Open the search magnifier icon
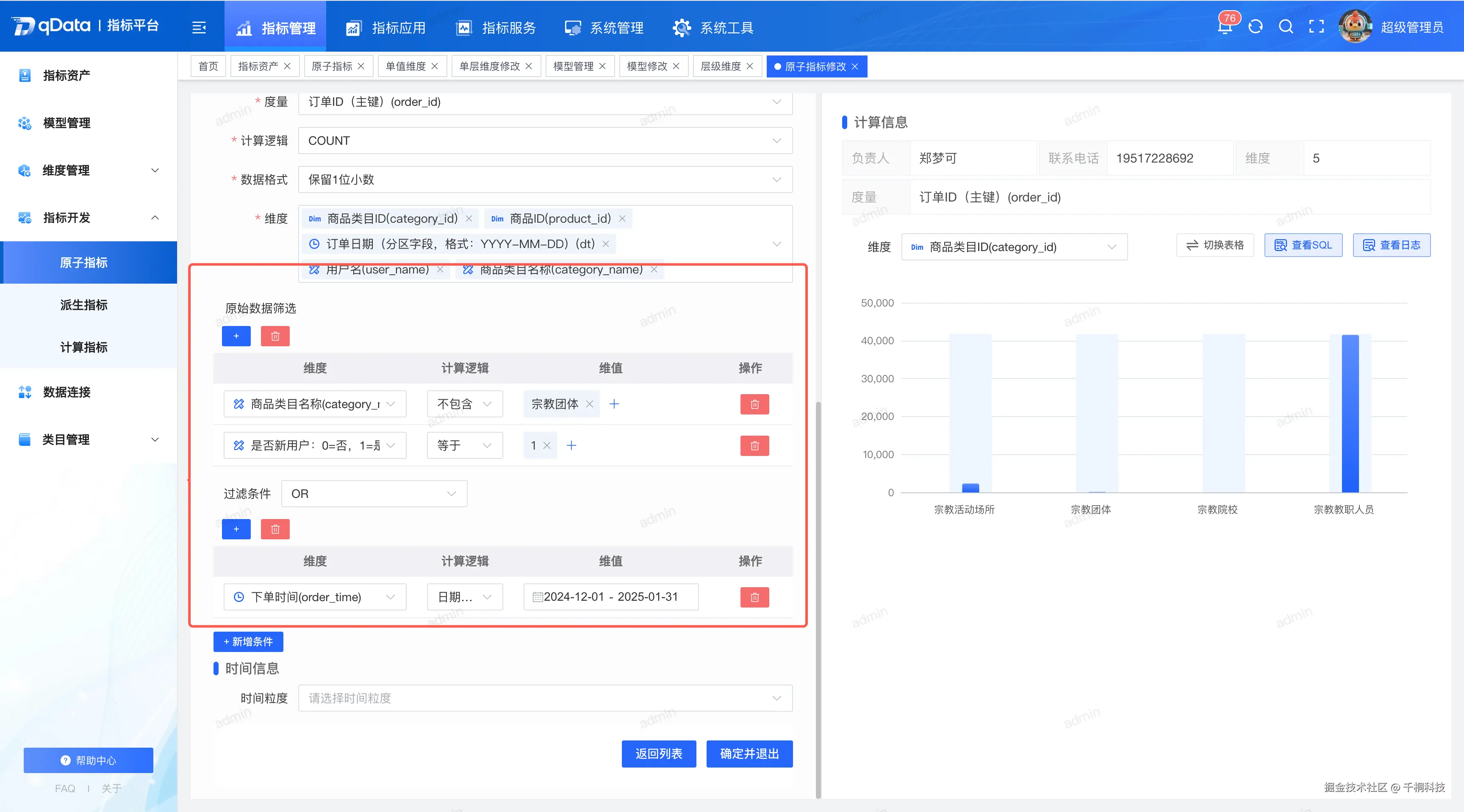The image size is (1464, 812). point(1286,27)
